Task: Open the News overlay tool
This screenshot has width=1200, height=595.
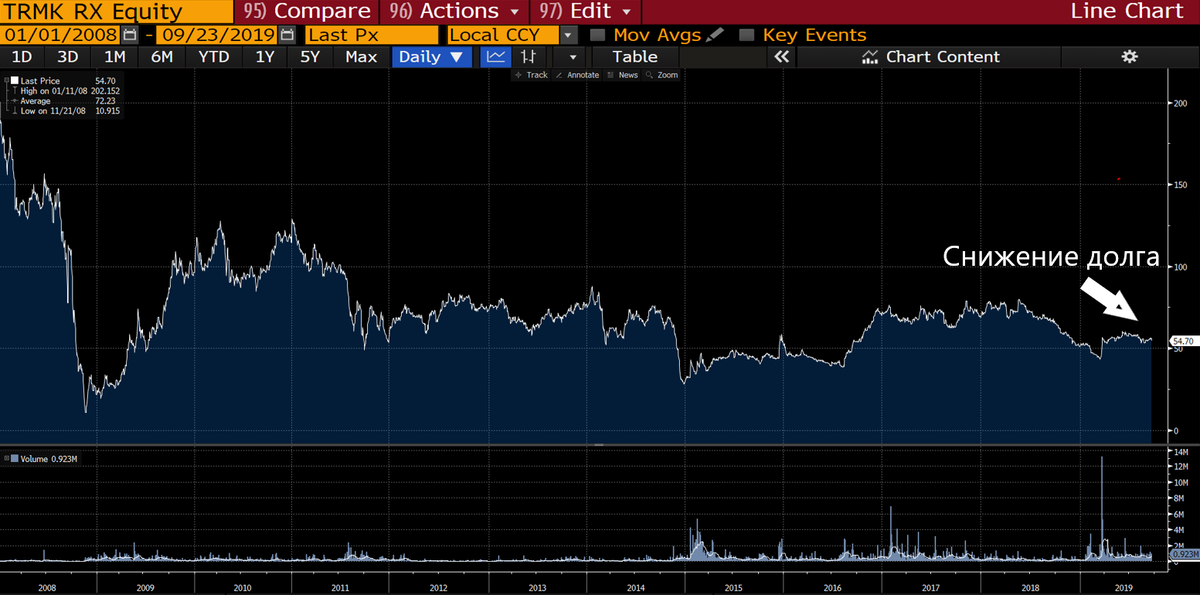Action: click(x=622, y=75)
